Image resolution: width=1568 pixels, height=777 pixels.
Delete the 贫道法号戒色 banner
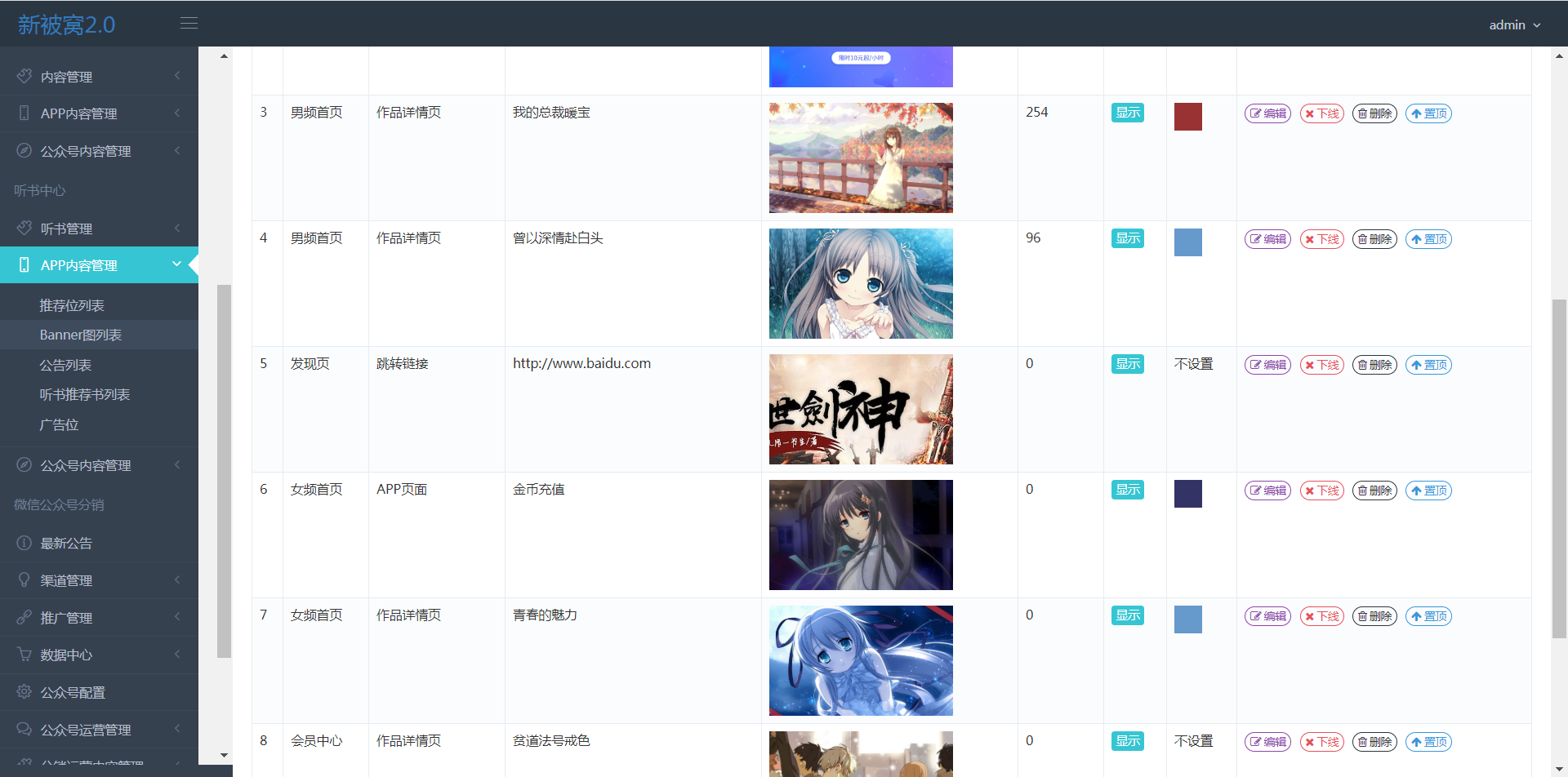click(x=1375, y=742)
